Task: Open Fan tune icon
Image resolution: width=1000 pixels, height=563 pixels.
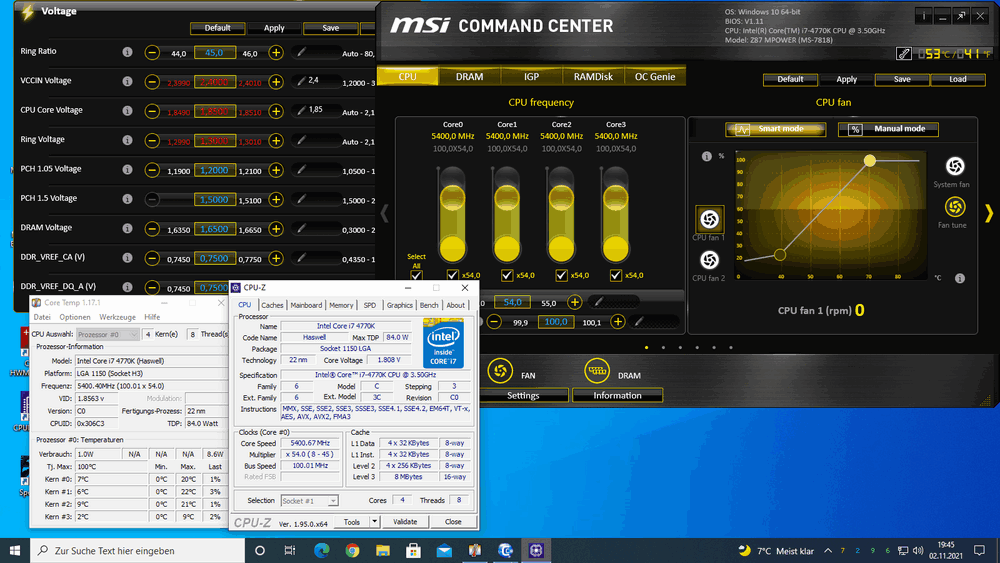Action: [955, 207]
